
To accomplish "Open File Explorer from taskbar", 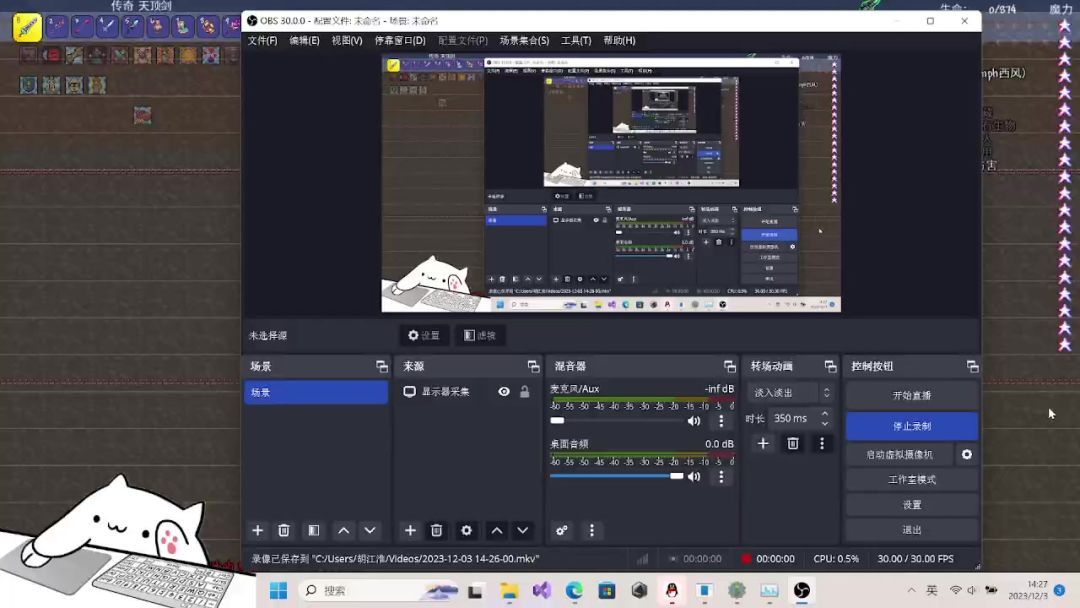I will (x=509, y=591).
